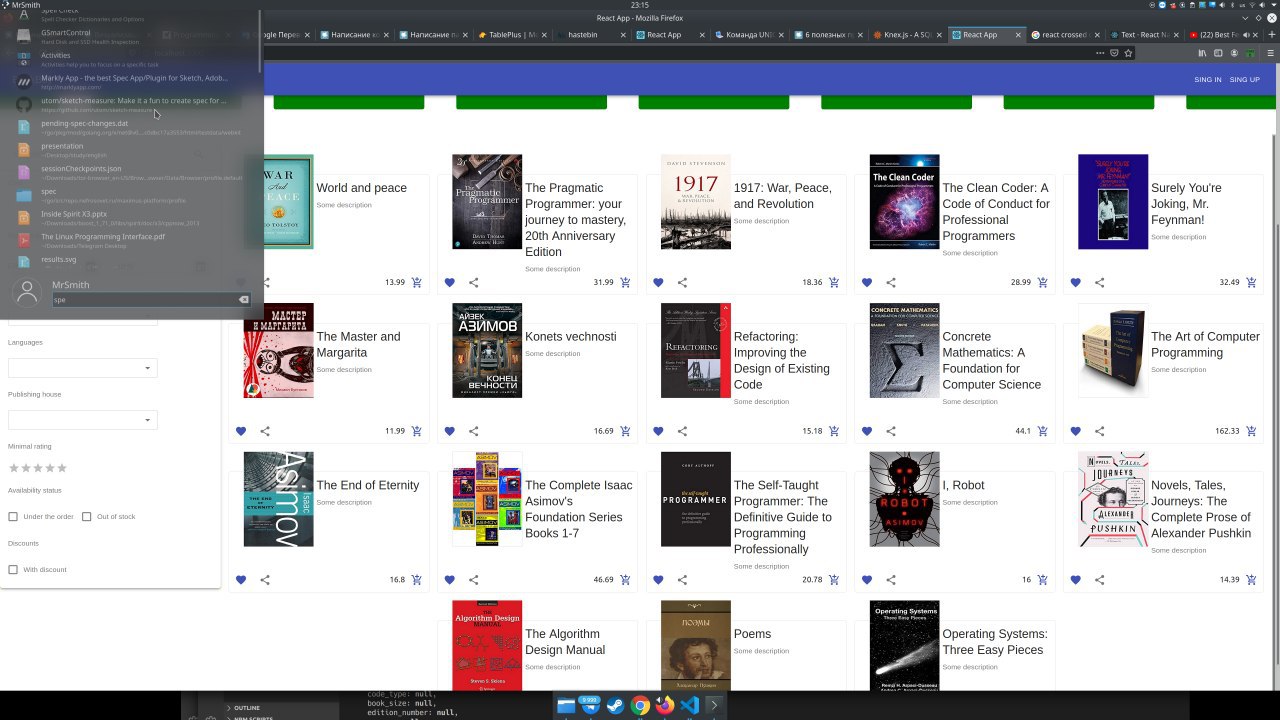Open Markly App launcher result
The width and height of the screenshot is (1280, 720).
pos(132,81)
